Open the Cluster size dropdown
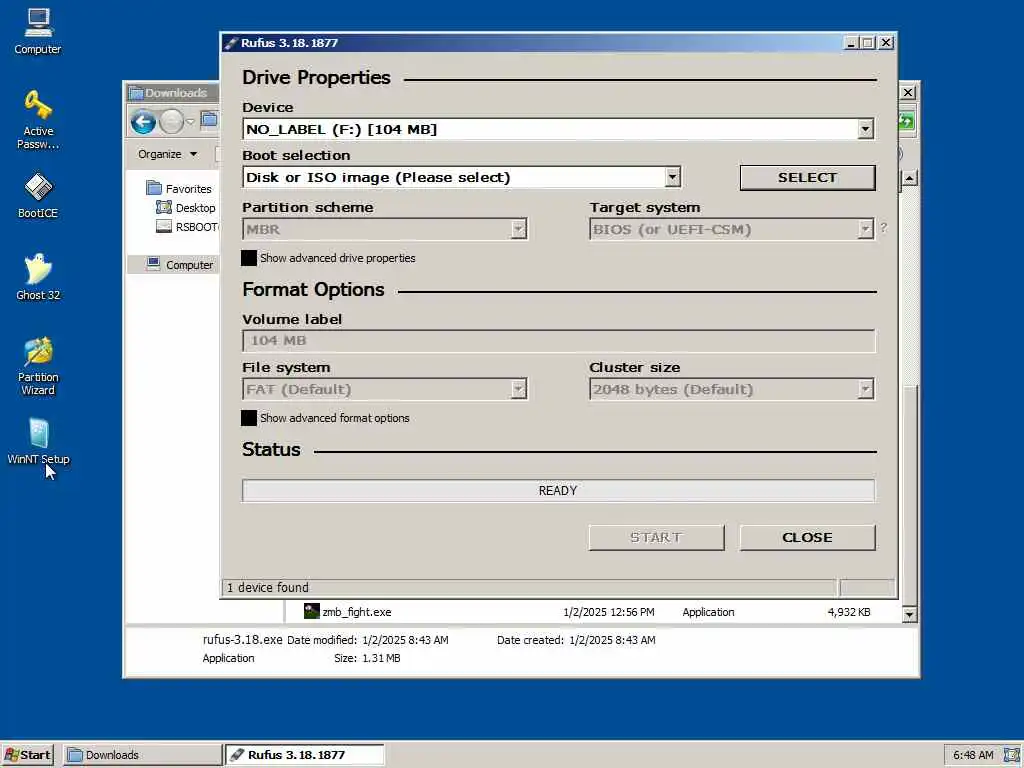The image size is (1024, 768). (x=865, y=389)
